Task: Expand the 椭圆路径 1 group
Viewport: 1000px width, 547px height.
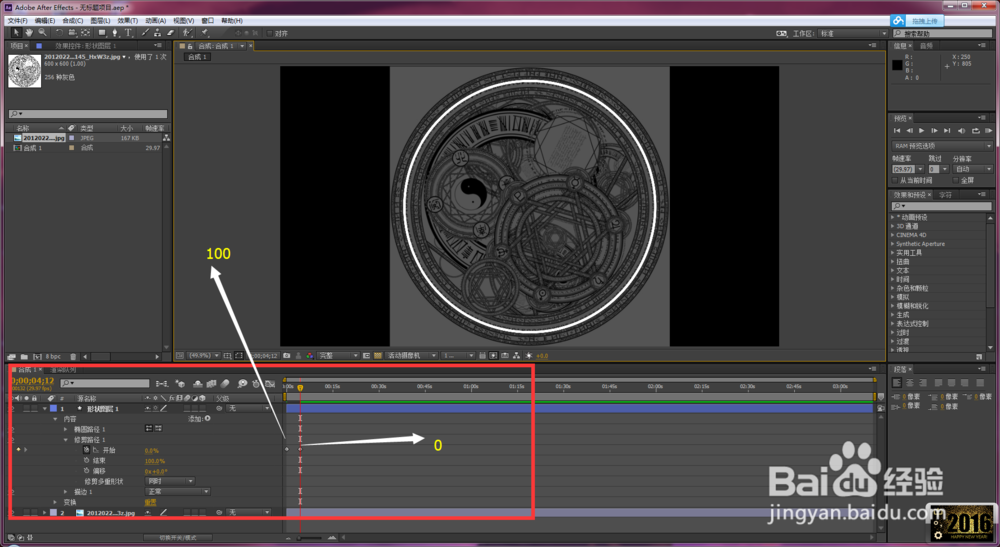Action: [x=66, y=430]
